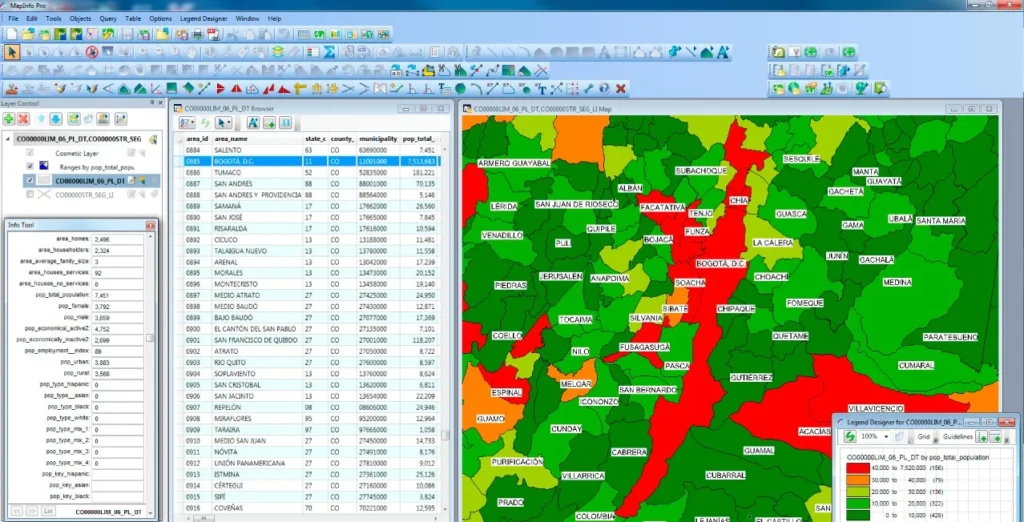Activate the Select arrow tool
Viewport: 1024px width, 522px height.
(x=12, y=52)
